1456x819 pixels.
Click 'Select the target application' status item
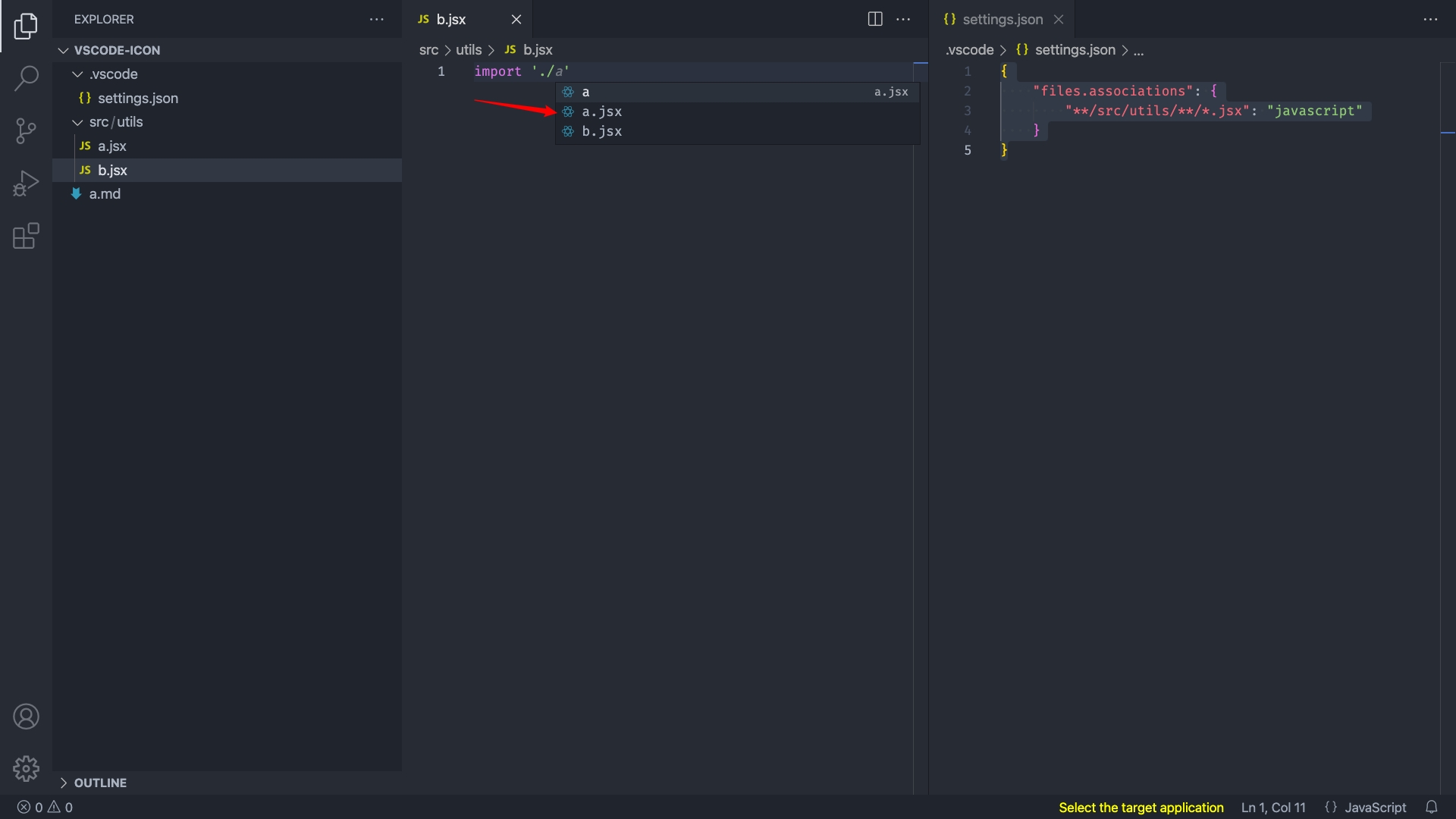coord(1141,807)
